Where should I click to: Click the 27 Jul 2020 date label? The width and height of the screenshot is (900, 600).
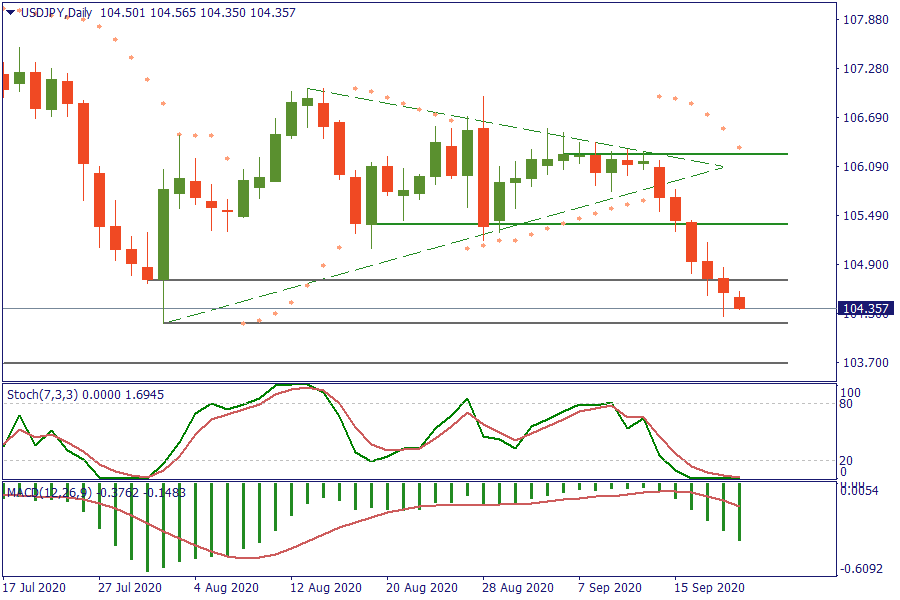pos(130,588)
